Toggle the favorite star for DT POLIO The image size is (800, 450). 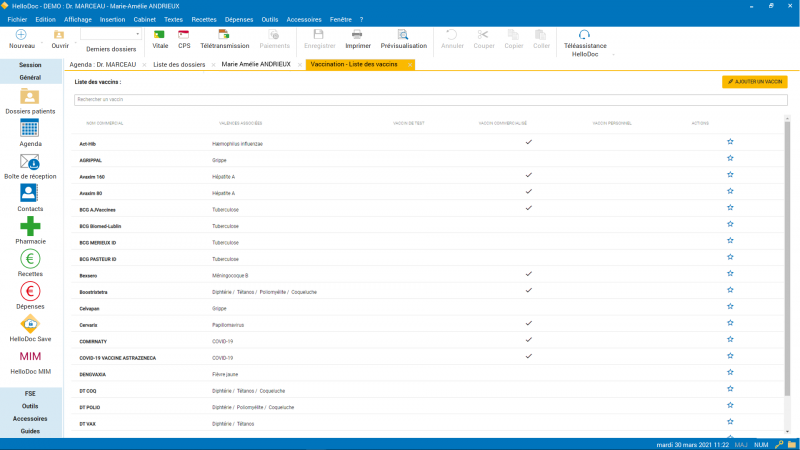pyautogui.click(x=730, y=406)
